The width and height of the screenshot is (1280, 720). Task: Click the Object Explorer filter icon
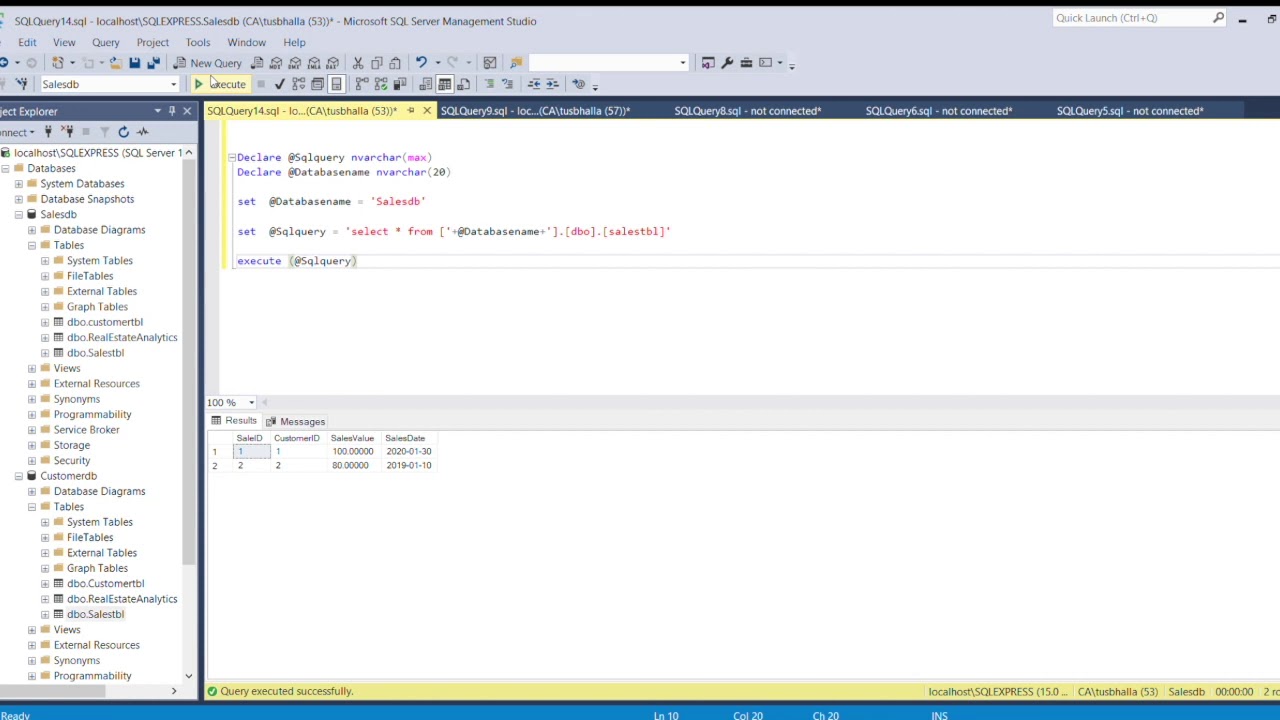(104, 132)
